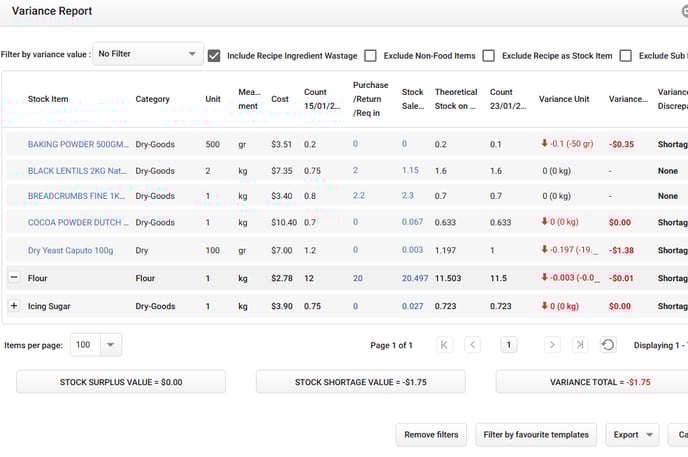Click Flour stock sale value 20.497
This screenshot has width=688, height=457.
pyautogui.click(x=415, y=278)
